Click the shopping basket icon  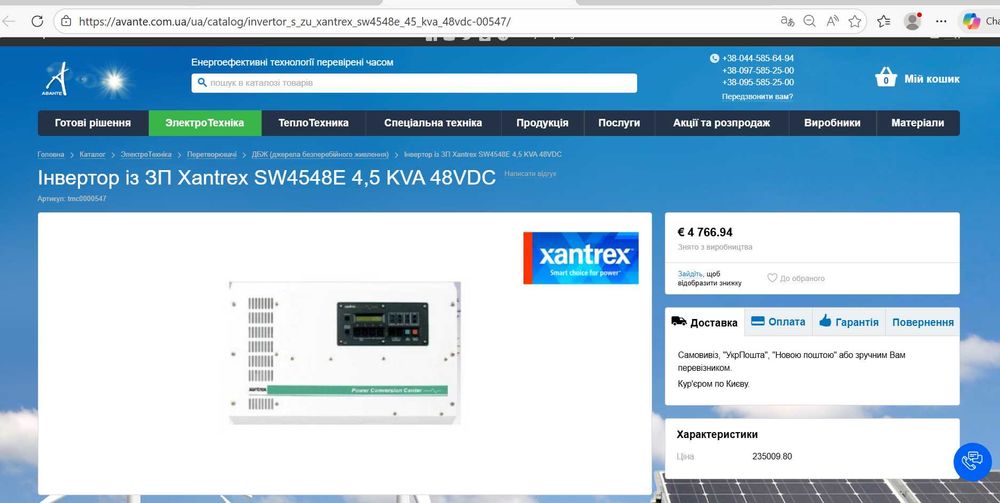886,77
